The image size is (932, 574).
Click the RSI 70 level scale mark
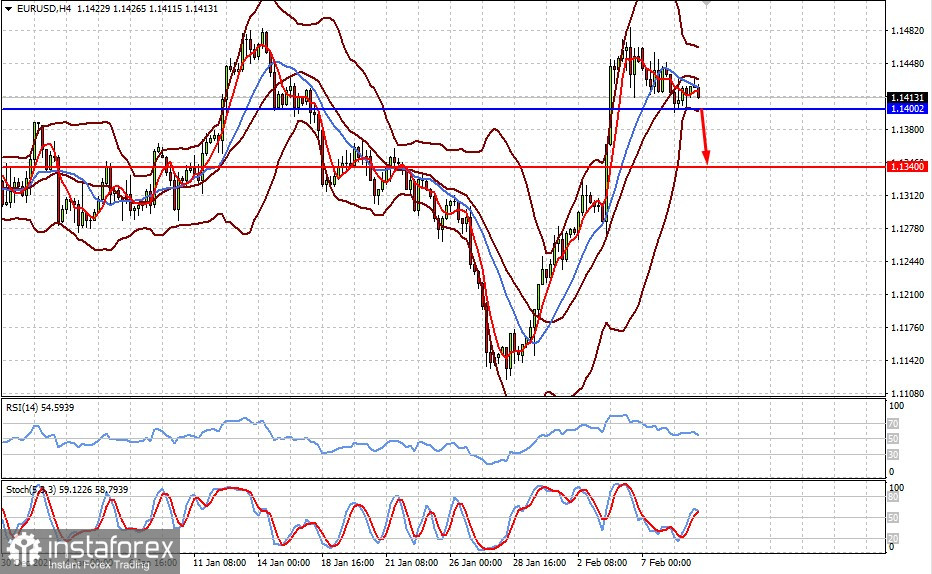(x=893, y=424)
